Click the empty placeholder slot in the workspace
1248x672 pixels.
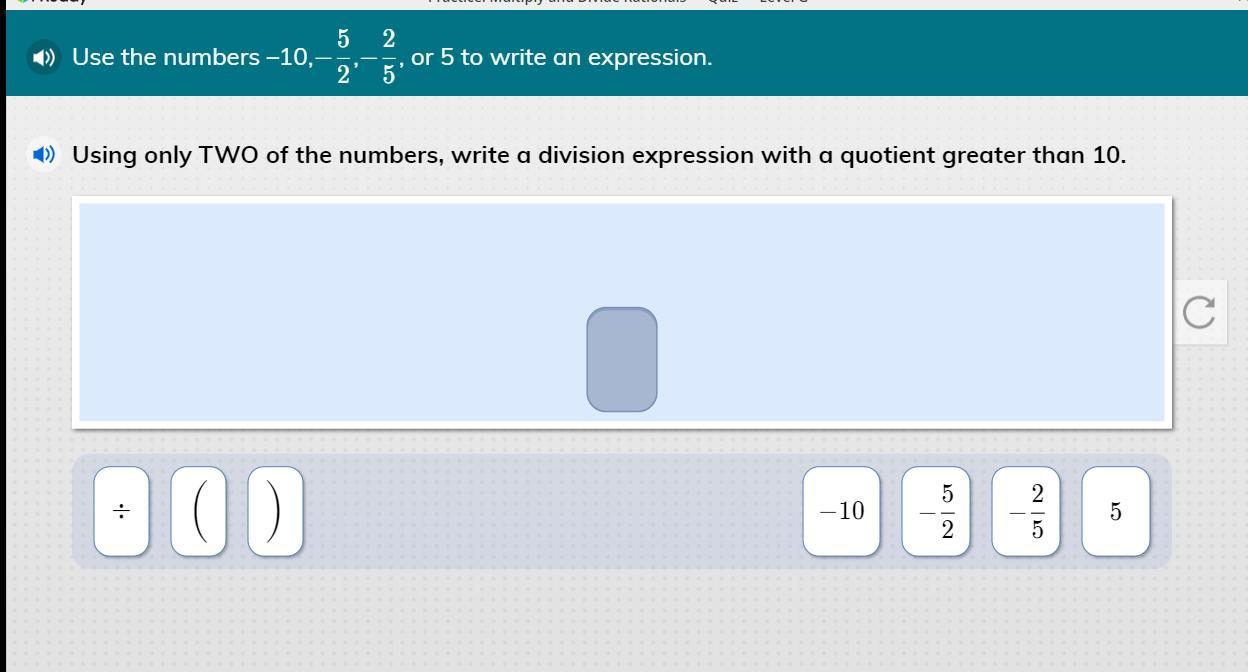coord(622,359)
